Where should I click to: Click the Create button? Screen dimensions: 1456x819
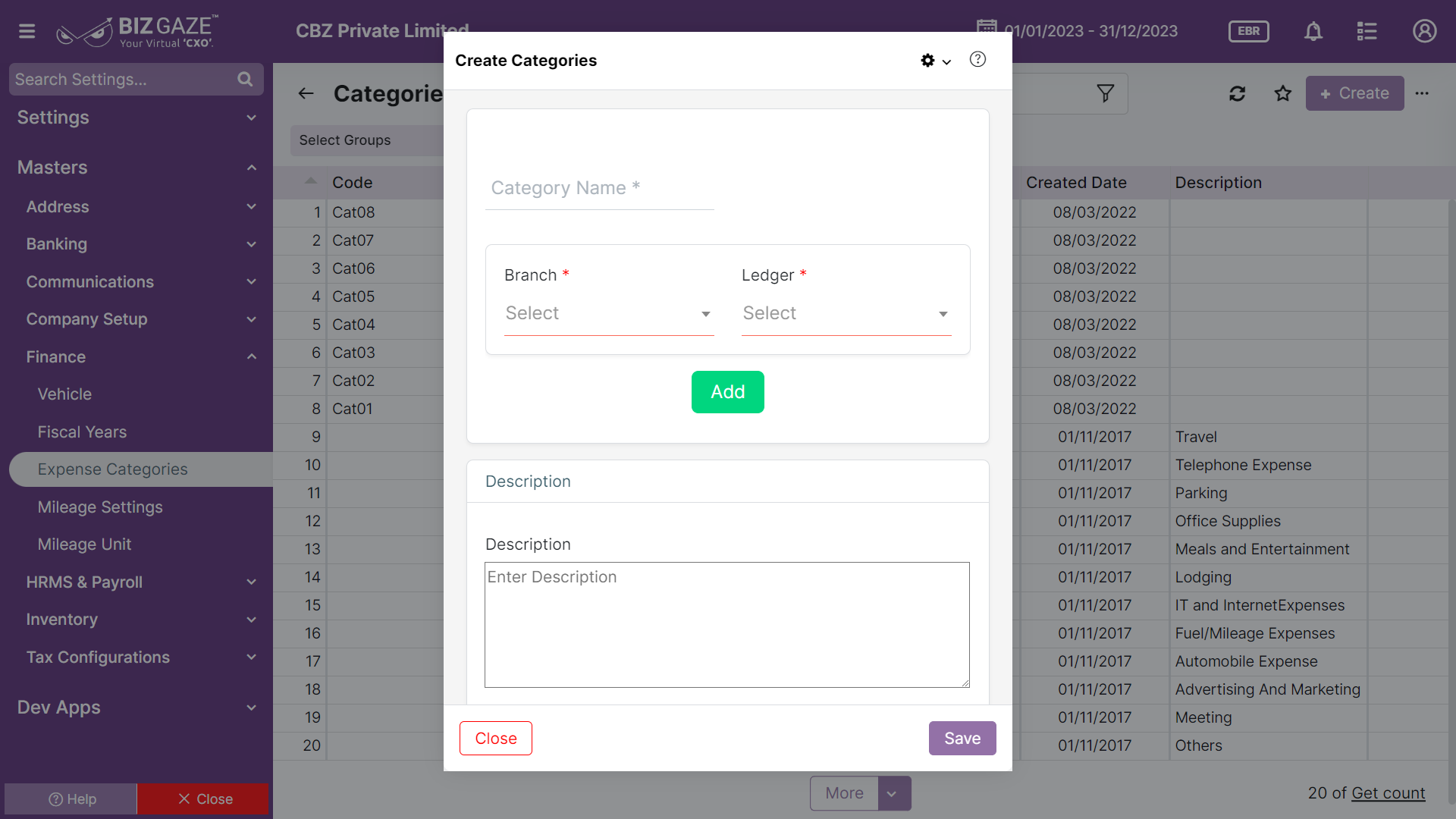click(1354, 93)
